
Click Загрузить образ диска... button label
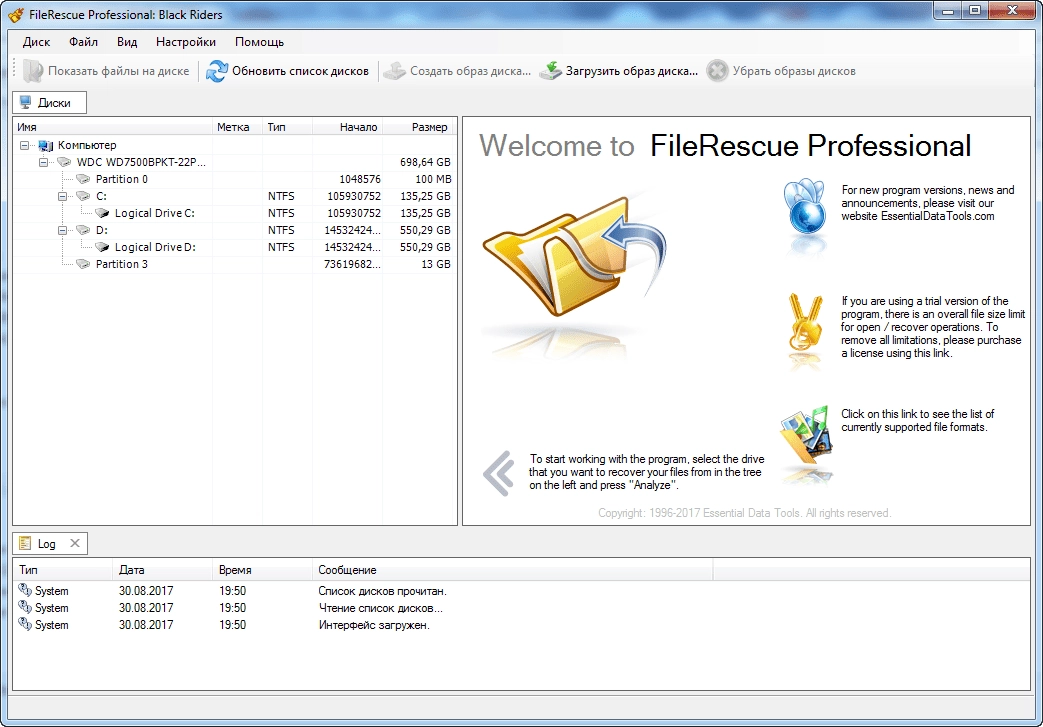pos(632,71)
